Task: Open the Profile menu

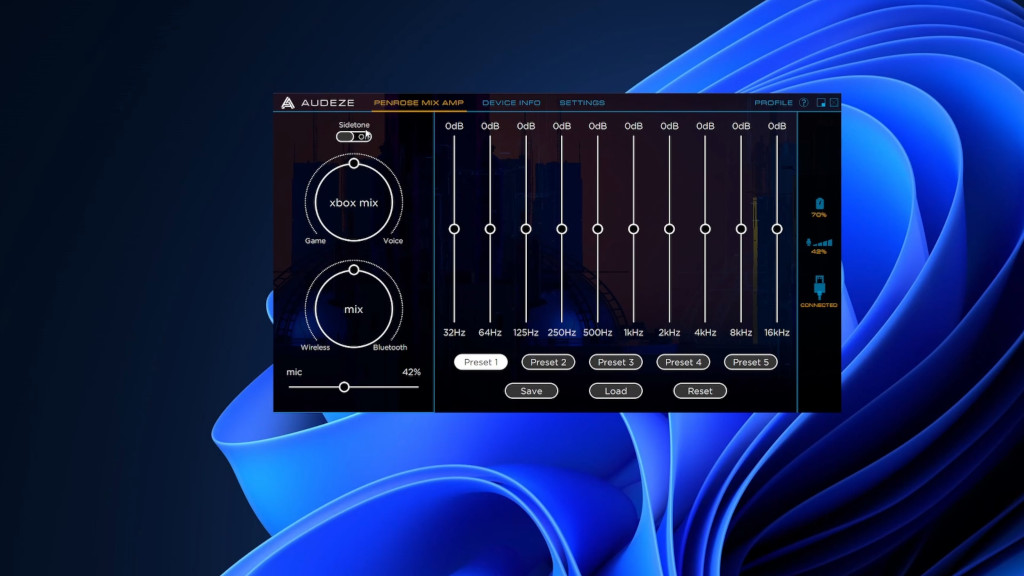Action: (x=773, y=103)
